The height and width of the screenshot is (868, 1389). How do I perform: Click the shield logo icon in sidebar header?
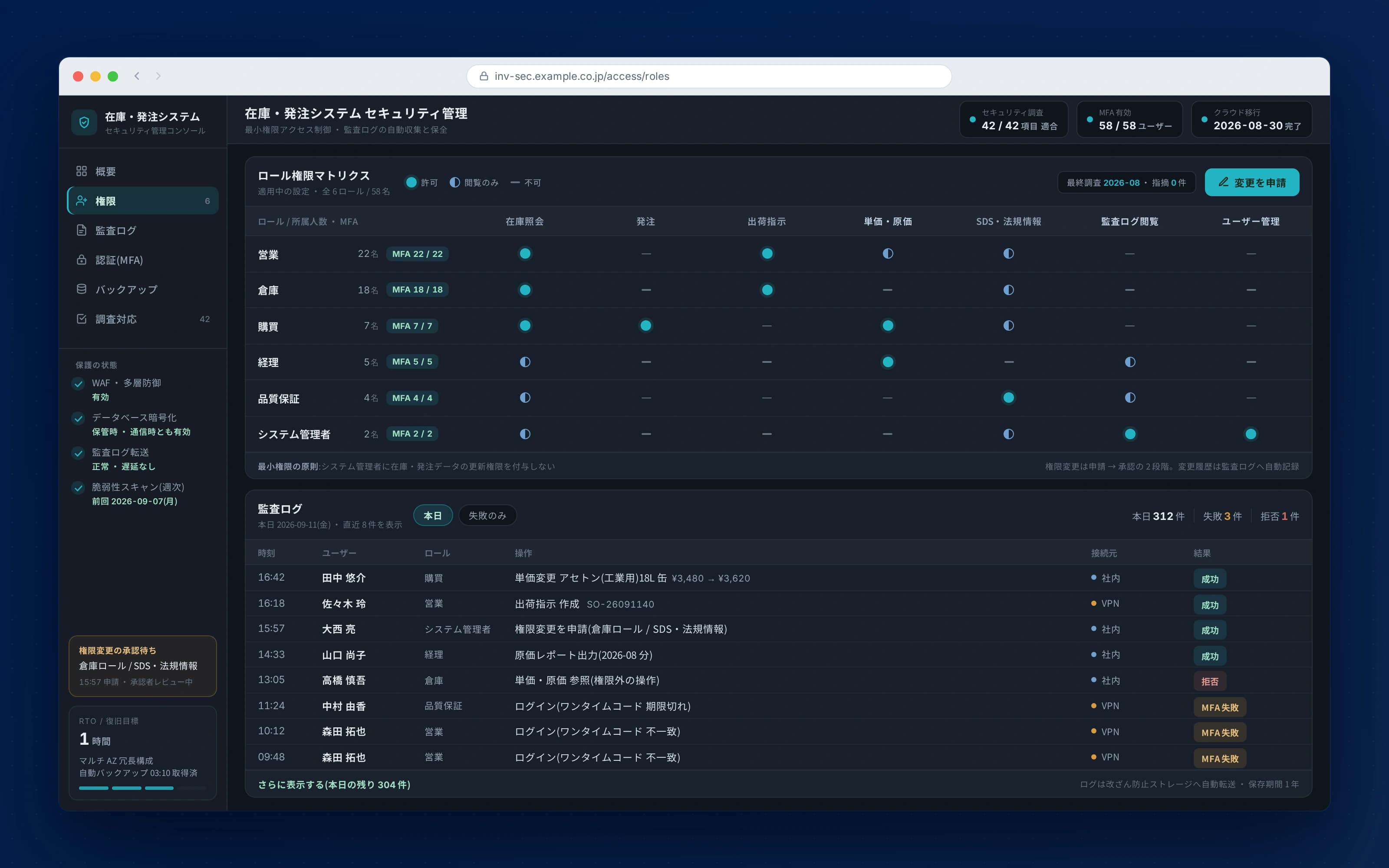[x=84, y=122]
